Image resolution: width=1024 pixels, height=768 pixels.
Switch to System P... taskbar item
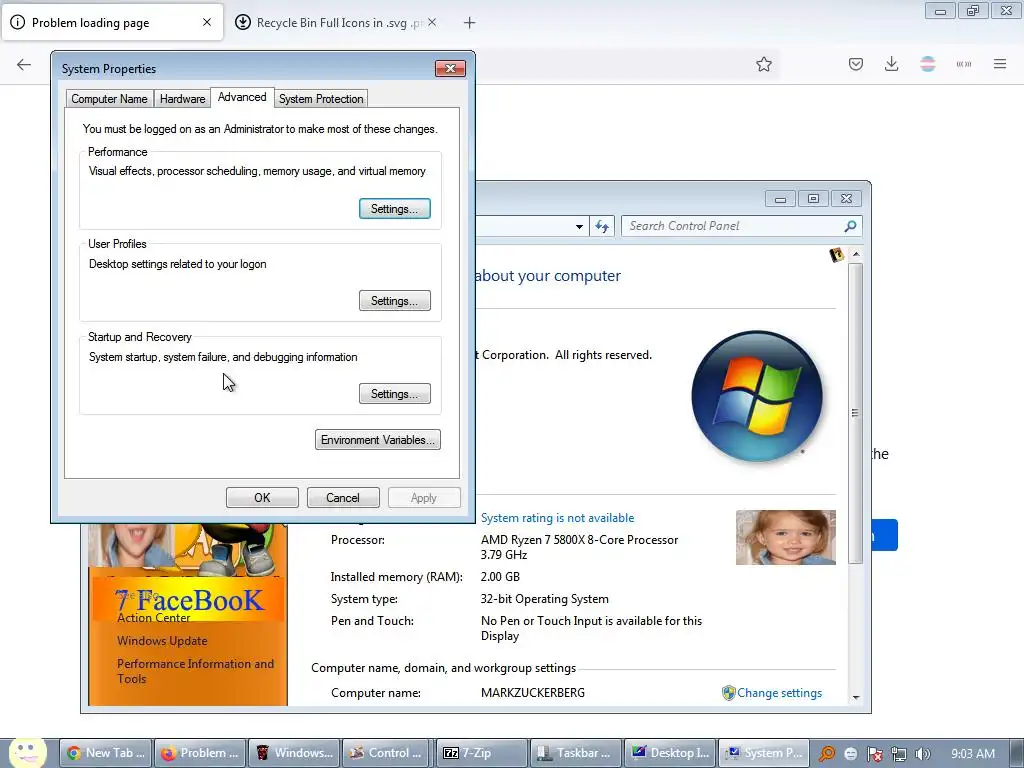click(x=764, y=753)
